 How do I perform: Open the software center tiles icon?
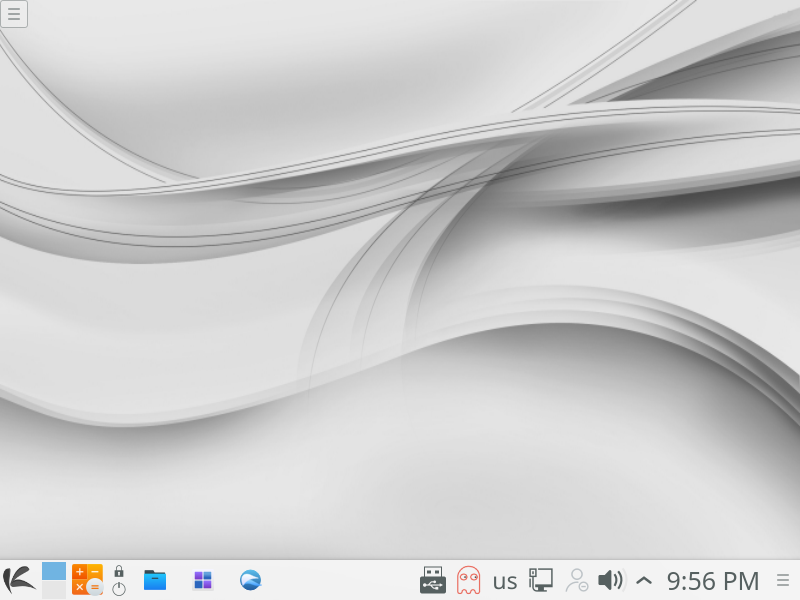click(x=203, y=580)
